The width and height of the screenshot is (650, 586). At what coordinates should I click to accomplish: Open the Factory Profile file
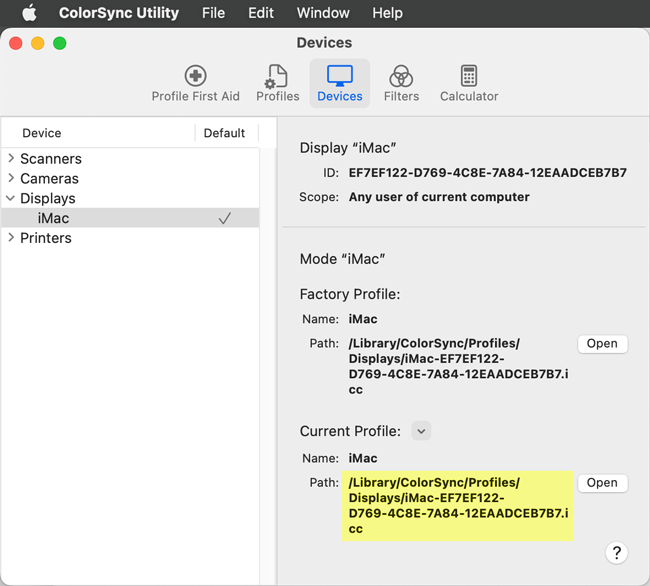[x=602, y=343]
